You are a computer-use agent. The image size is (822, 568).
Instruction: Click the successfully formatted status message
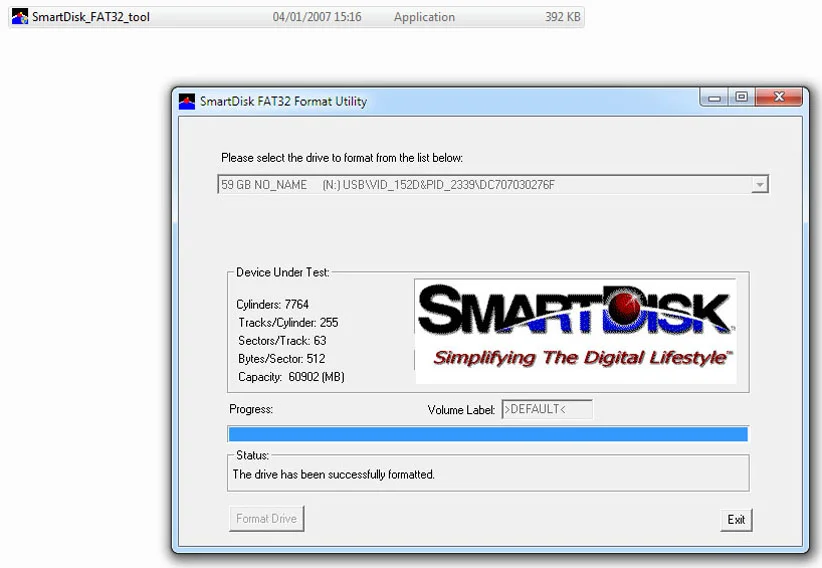coord(333,474)
